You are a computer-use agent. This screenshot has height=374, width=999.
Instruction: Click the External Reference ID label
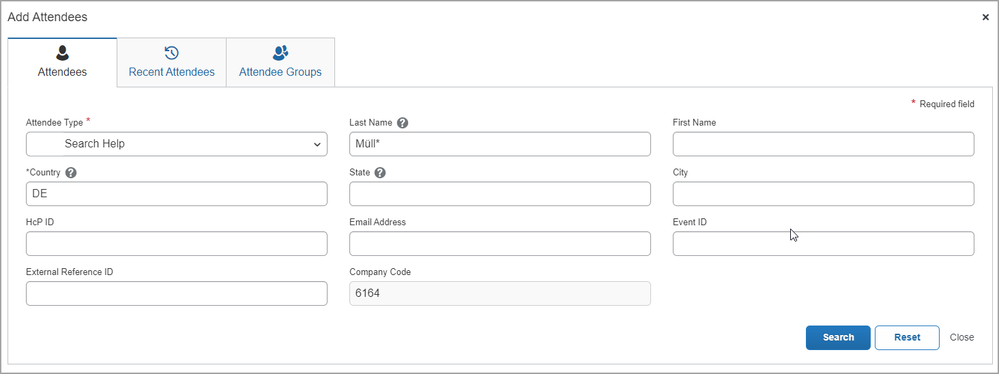(69, 272)
